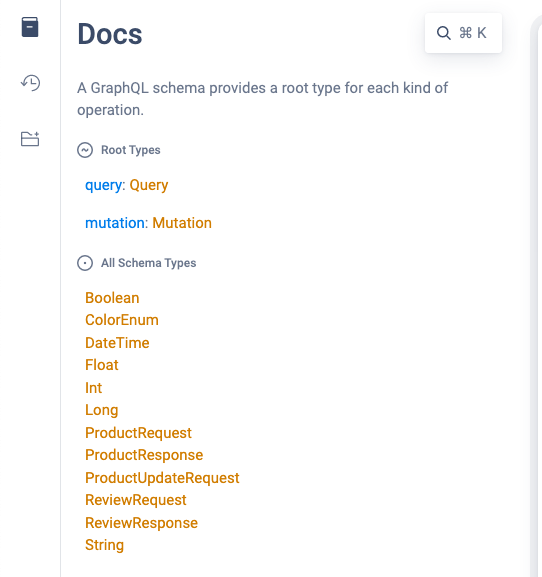View the ProductRequest input type
The height and width of the screenshot is (577, 542).
138,433
